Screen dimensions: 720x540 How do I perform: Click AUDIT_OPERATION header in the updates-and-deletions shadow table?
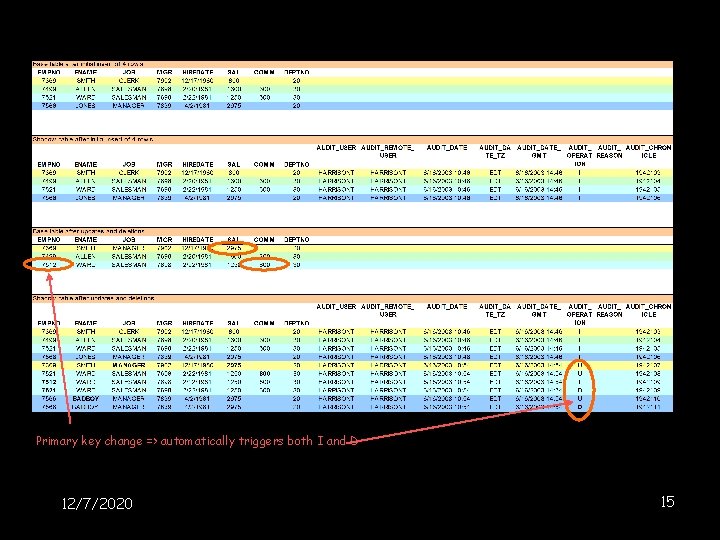579,315
